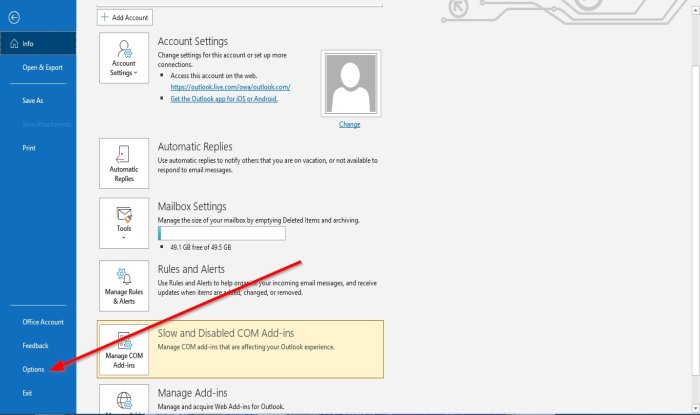The height and width of the screenshot is (415, 700).
Task: Click the Automatic Replies heading
Action: tap(195, 146)
